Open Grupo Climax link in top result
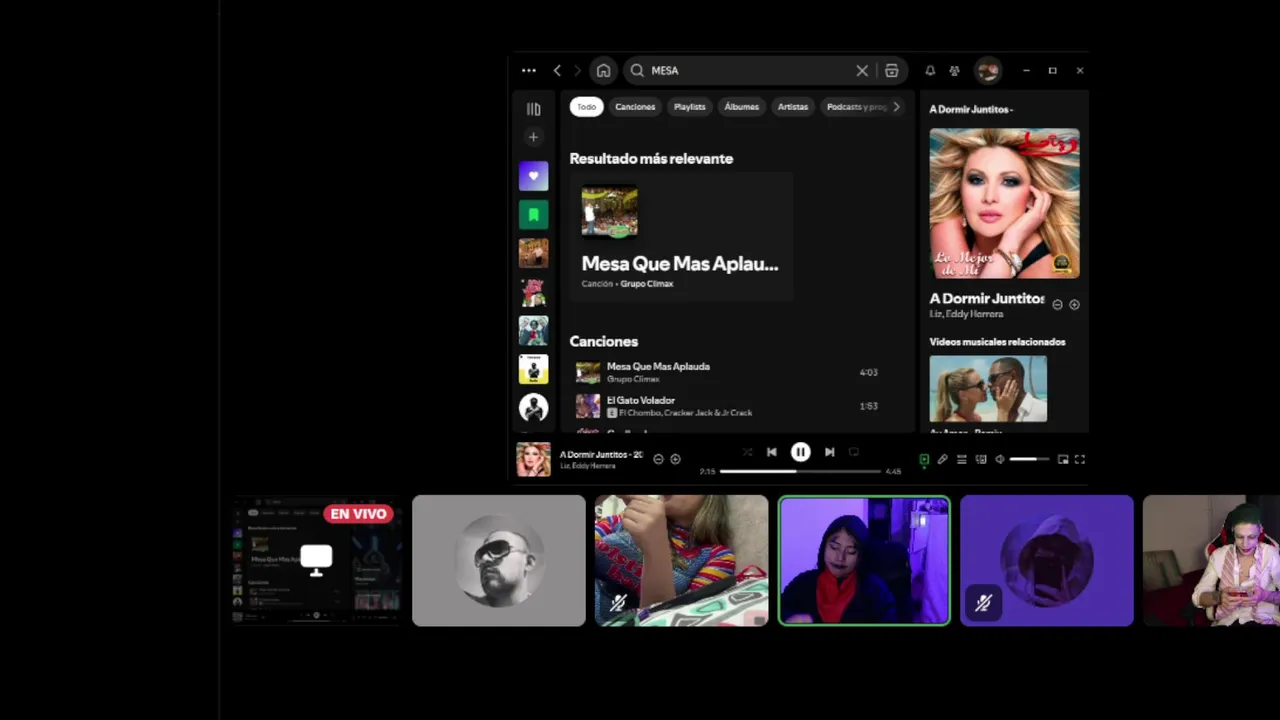The height and width of the screenshot is (720, 1280). point(647,284)
